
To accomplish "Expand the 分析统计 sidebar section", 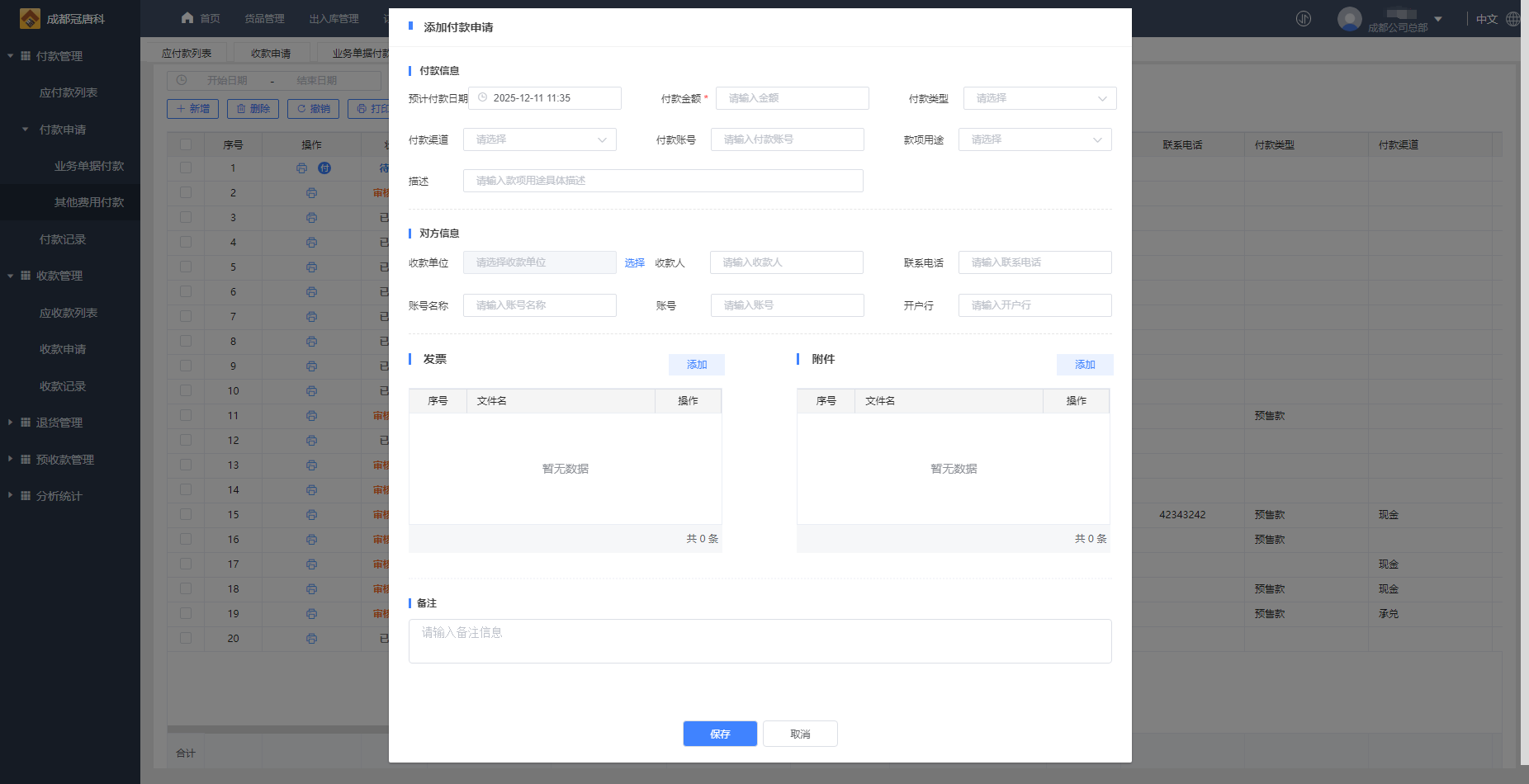I will pos(11,495).
